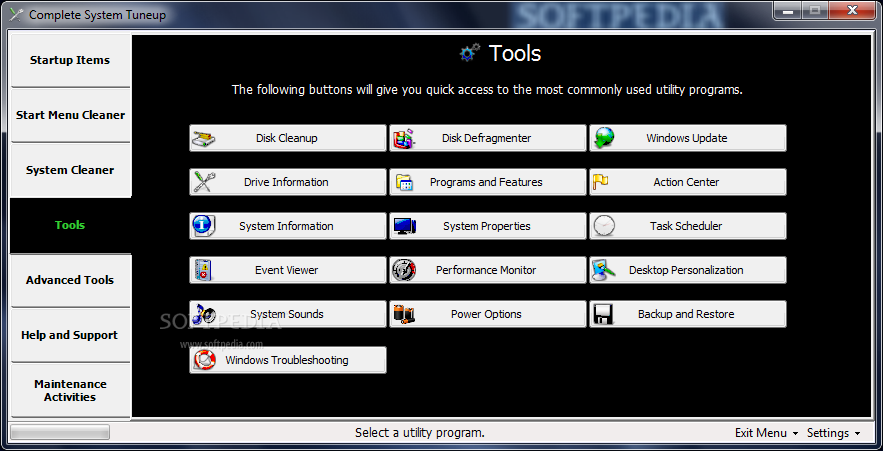Start Windows Troubleshooting

[288, 360]
